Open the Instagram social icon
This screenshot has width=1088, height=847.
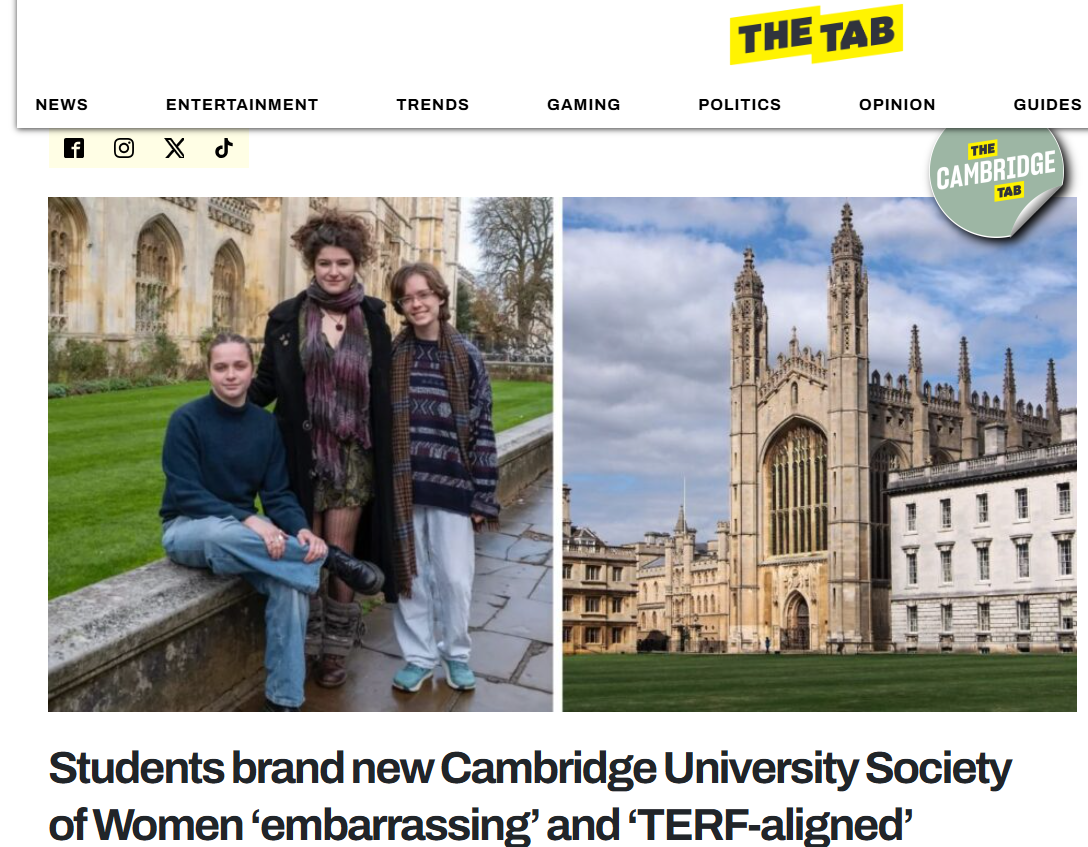[124, 148]
